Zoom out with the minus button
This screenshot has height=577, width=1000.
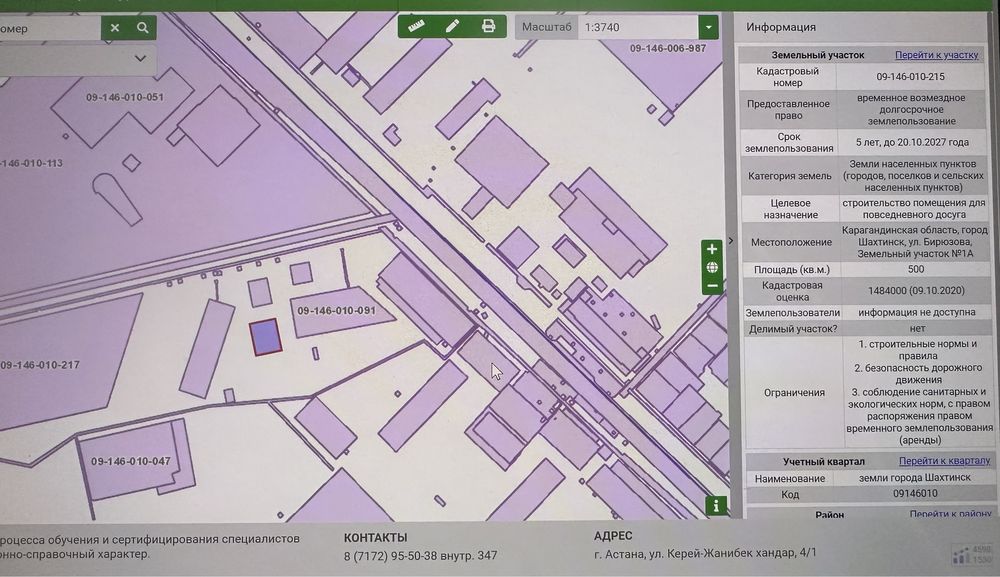(712, 286)
